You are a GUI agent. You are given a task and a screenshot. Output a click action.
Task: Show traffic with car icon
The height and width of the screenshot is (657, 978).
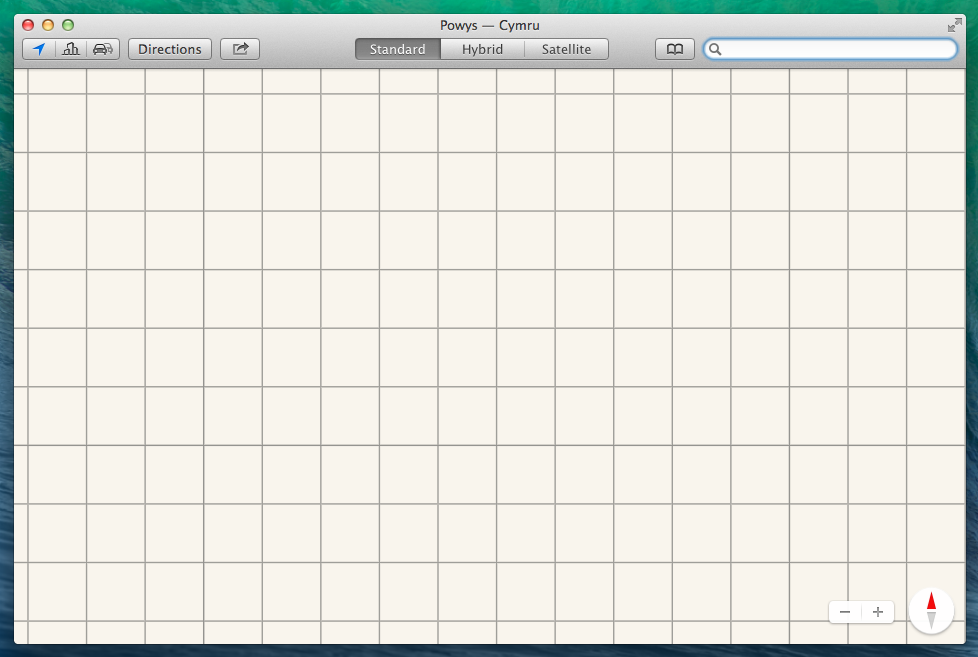coord(103,49)
